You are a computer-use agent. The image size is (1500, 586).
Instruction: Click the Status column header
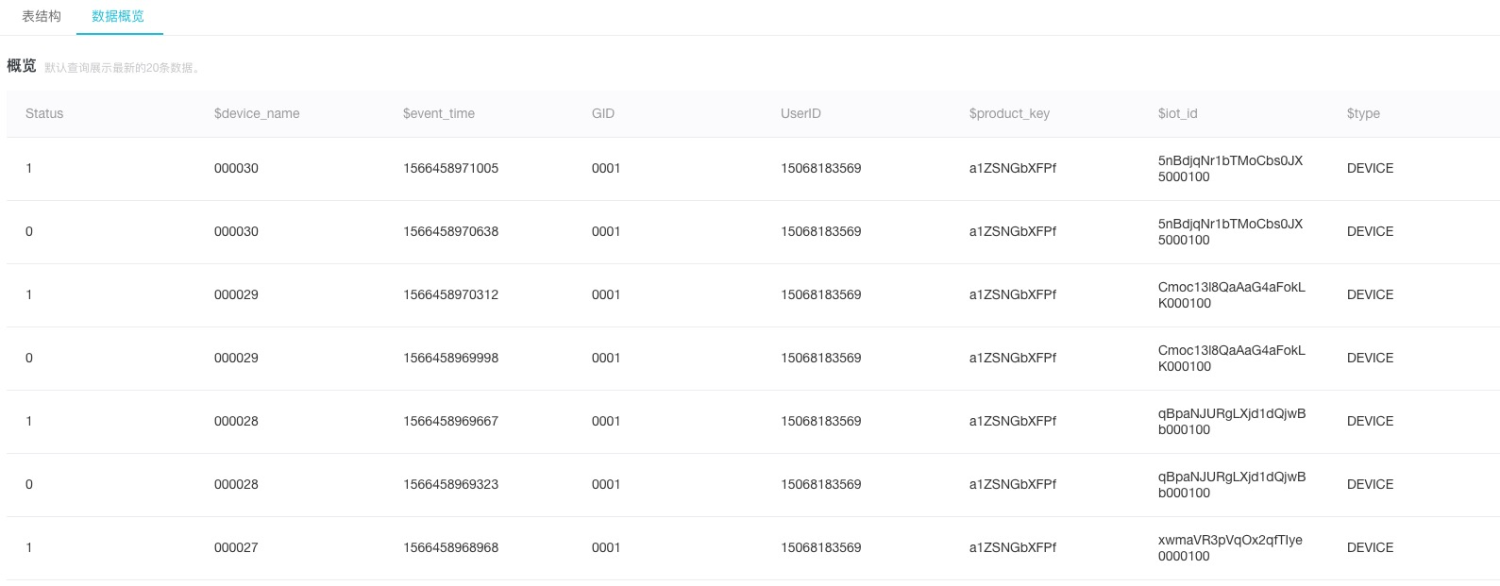44,114
